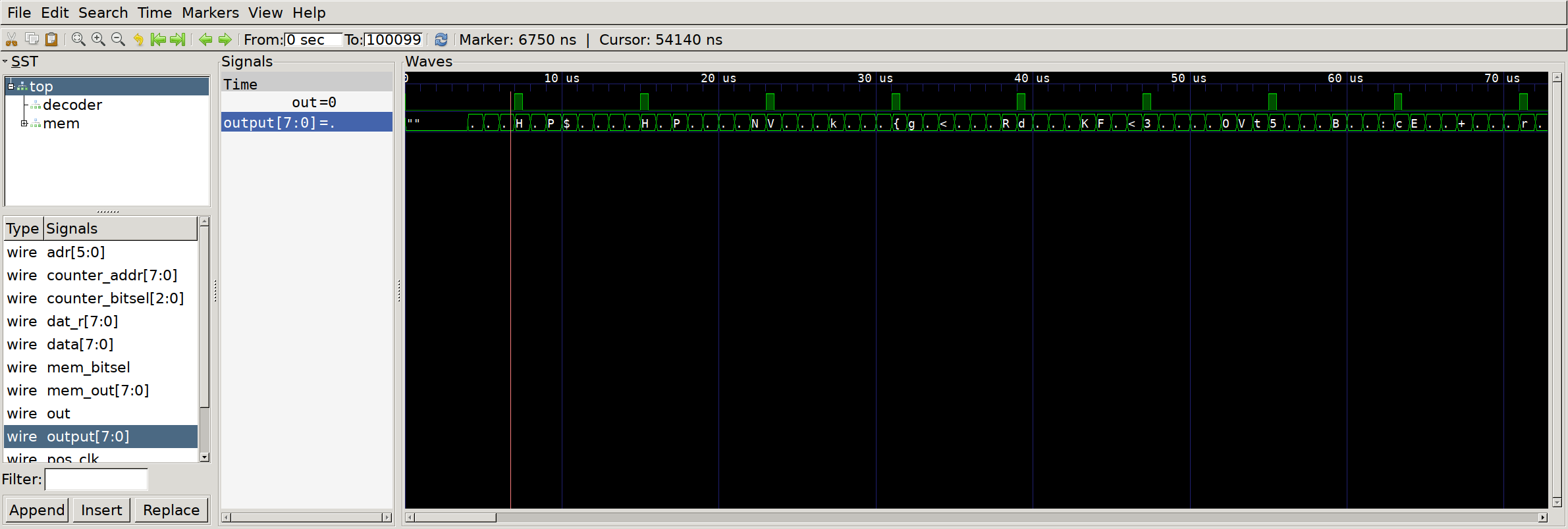Click the signal list scroll down arrow

click(x=204, y=457)
